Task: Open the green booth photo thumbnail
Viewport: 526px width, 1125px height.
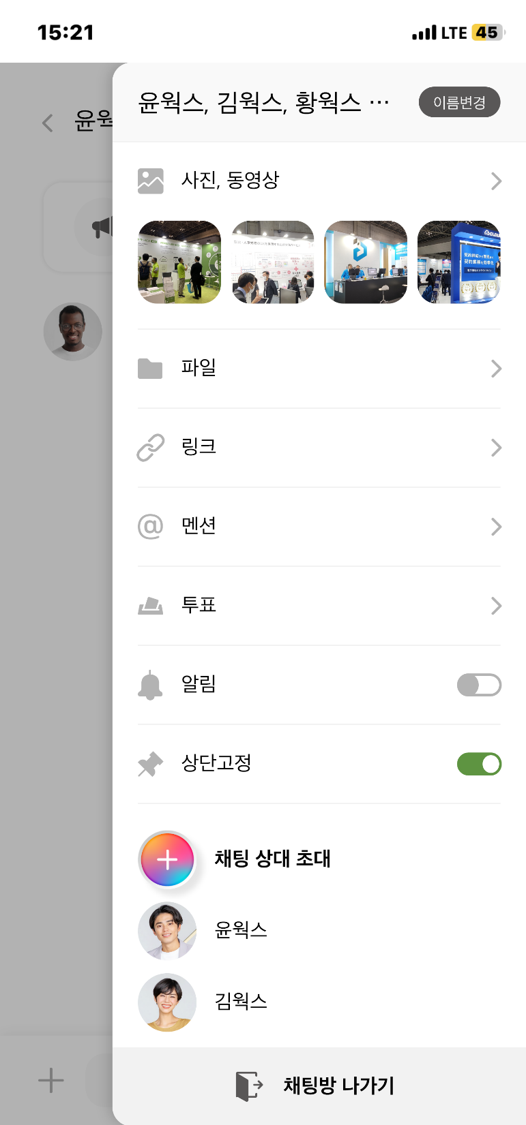Action: point(179,263)
